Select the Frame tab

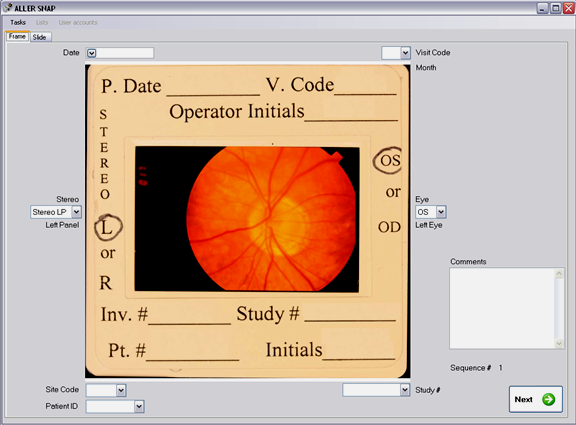17,36
